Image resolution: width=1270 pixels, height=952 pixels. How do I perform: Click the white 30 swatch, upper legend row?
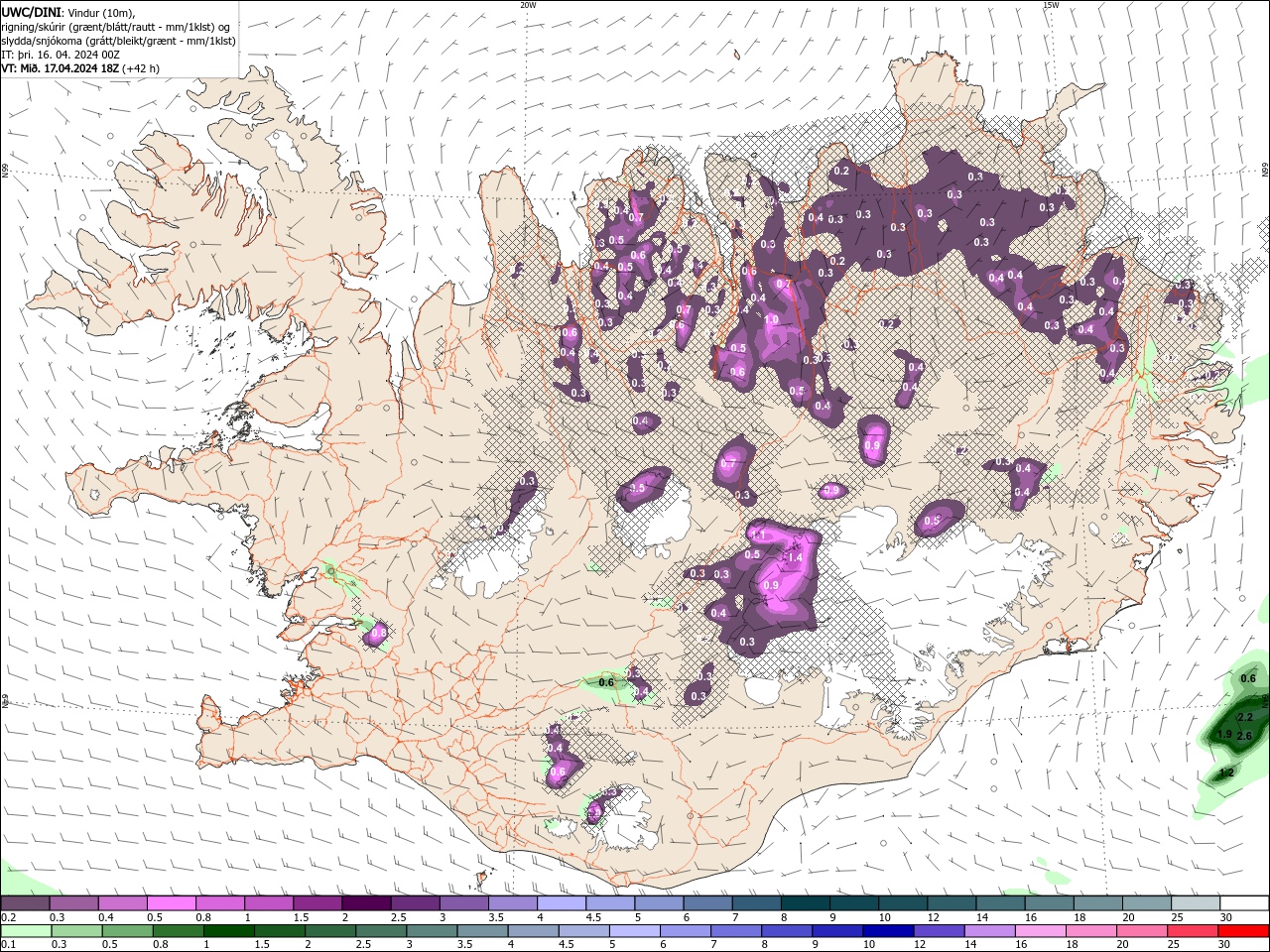tap(1245, 902)
